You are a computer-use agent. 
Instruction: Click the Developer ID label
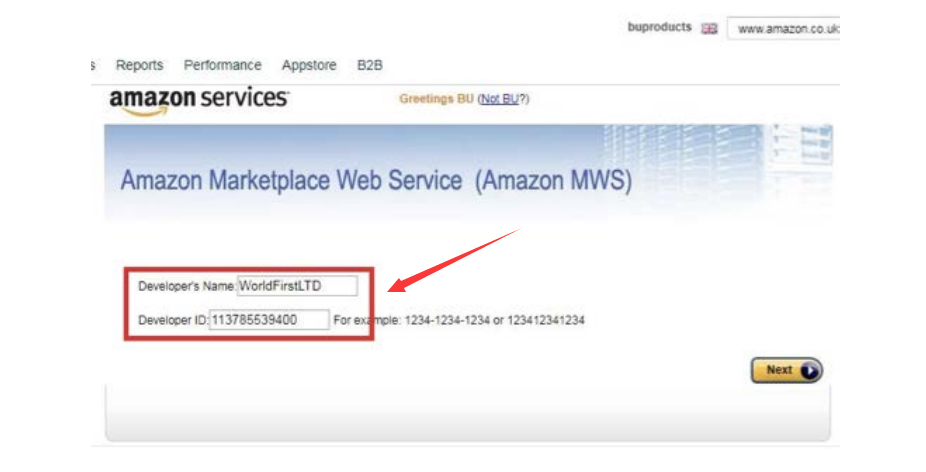click(x=173, y=320)
